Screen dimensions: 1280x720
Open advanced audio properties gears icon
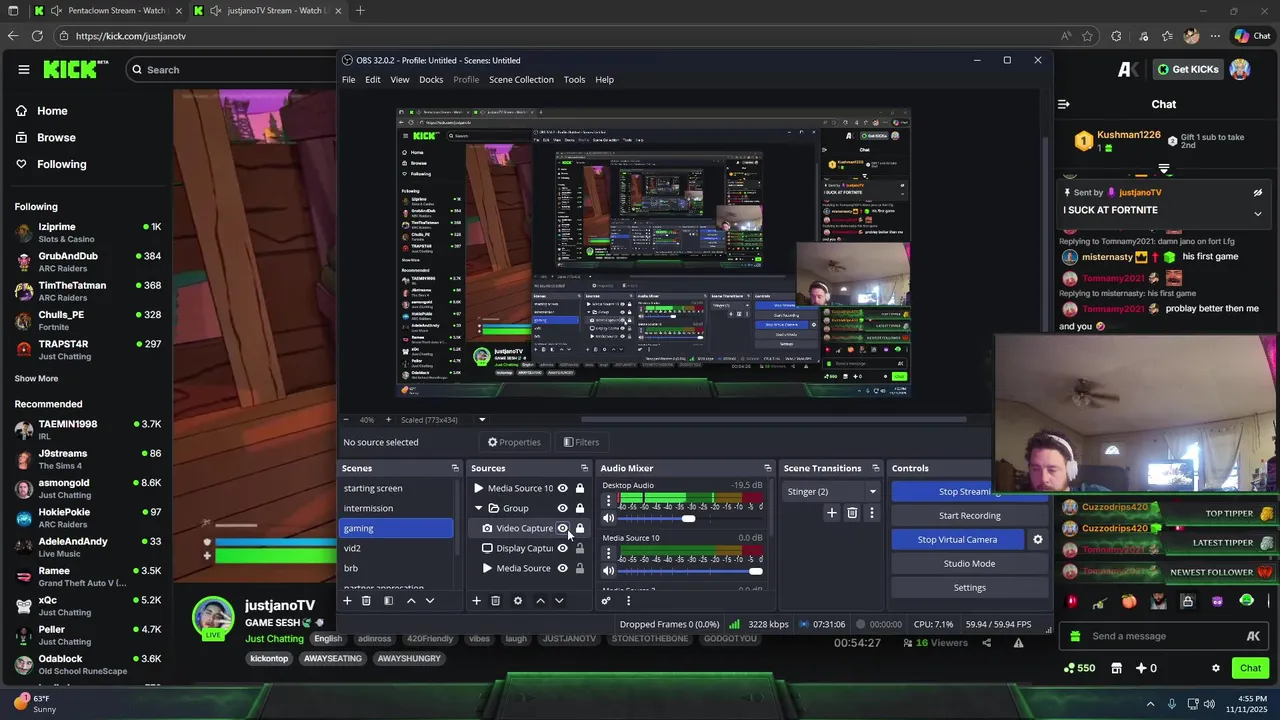tap(606, 601)
